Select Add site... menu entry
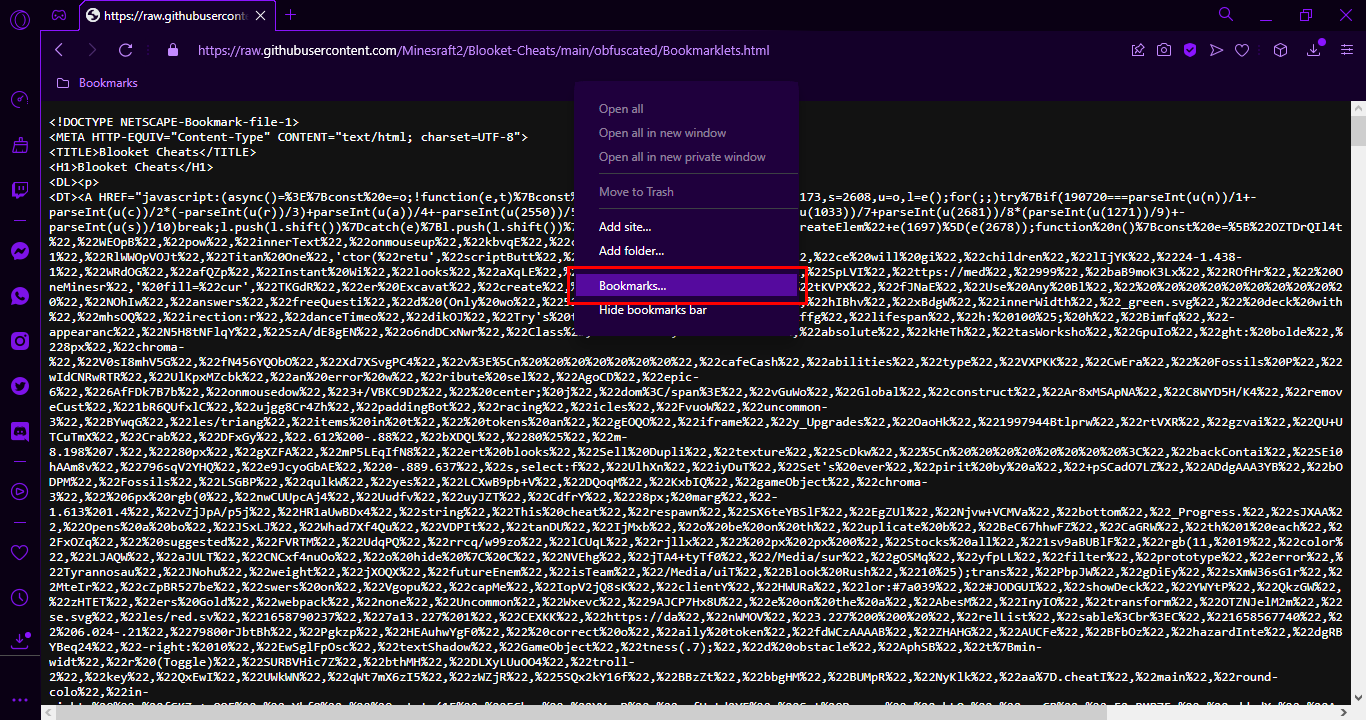Viewport: 1366px width, 720px height. [x=625, y=227]
